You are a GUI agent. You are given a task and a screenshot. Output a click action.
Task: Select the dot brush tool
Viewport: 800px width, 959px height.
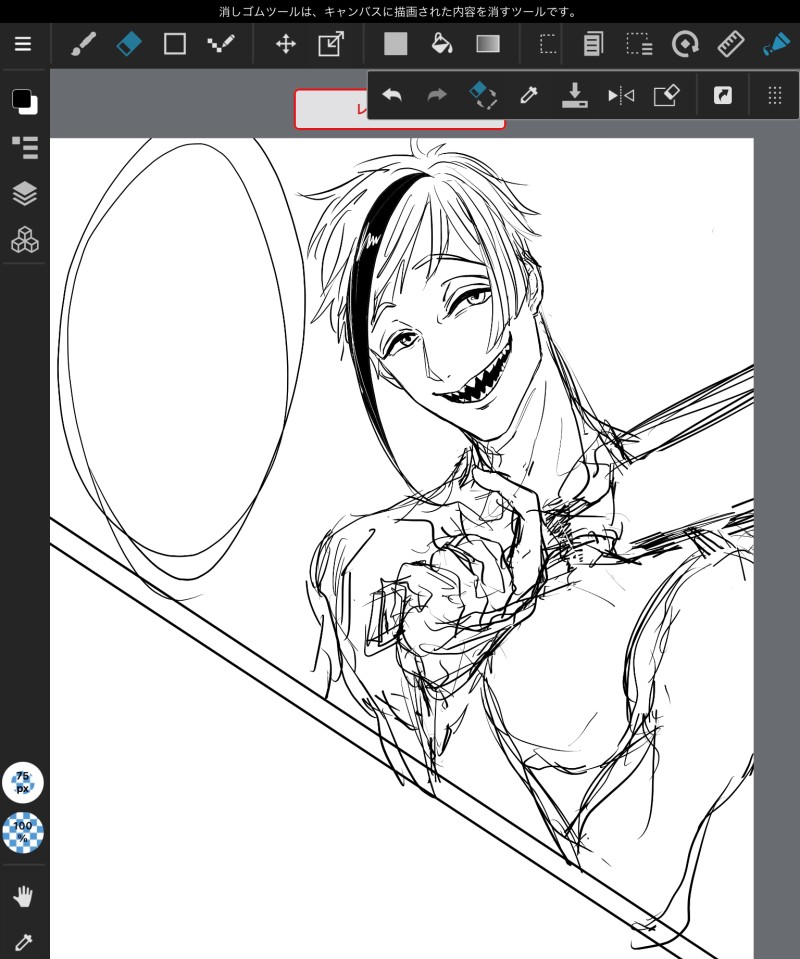coord(221,44)
